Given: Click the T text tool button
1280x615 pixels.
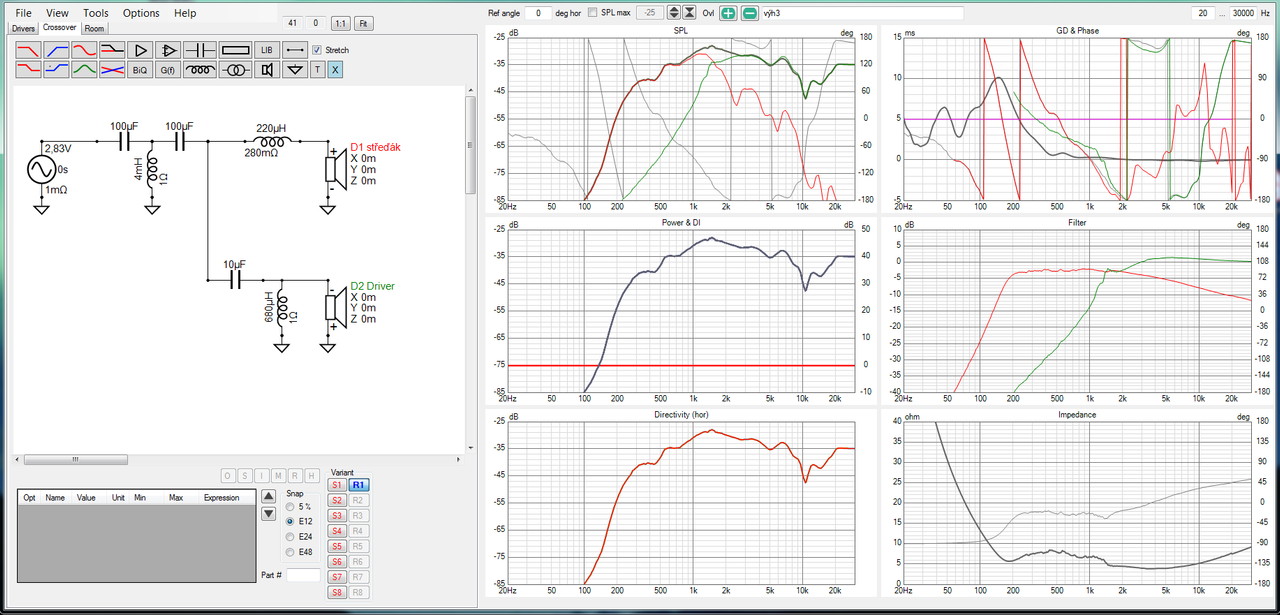Looking at the screenshot, I should coord(318,70).
